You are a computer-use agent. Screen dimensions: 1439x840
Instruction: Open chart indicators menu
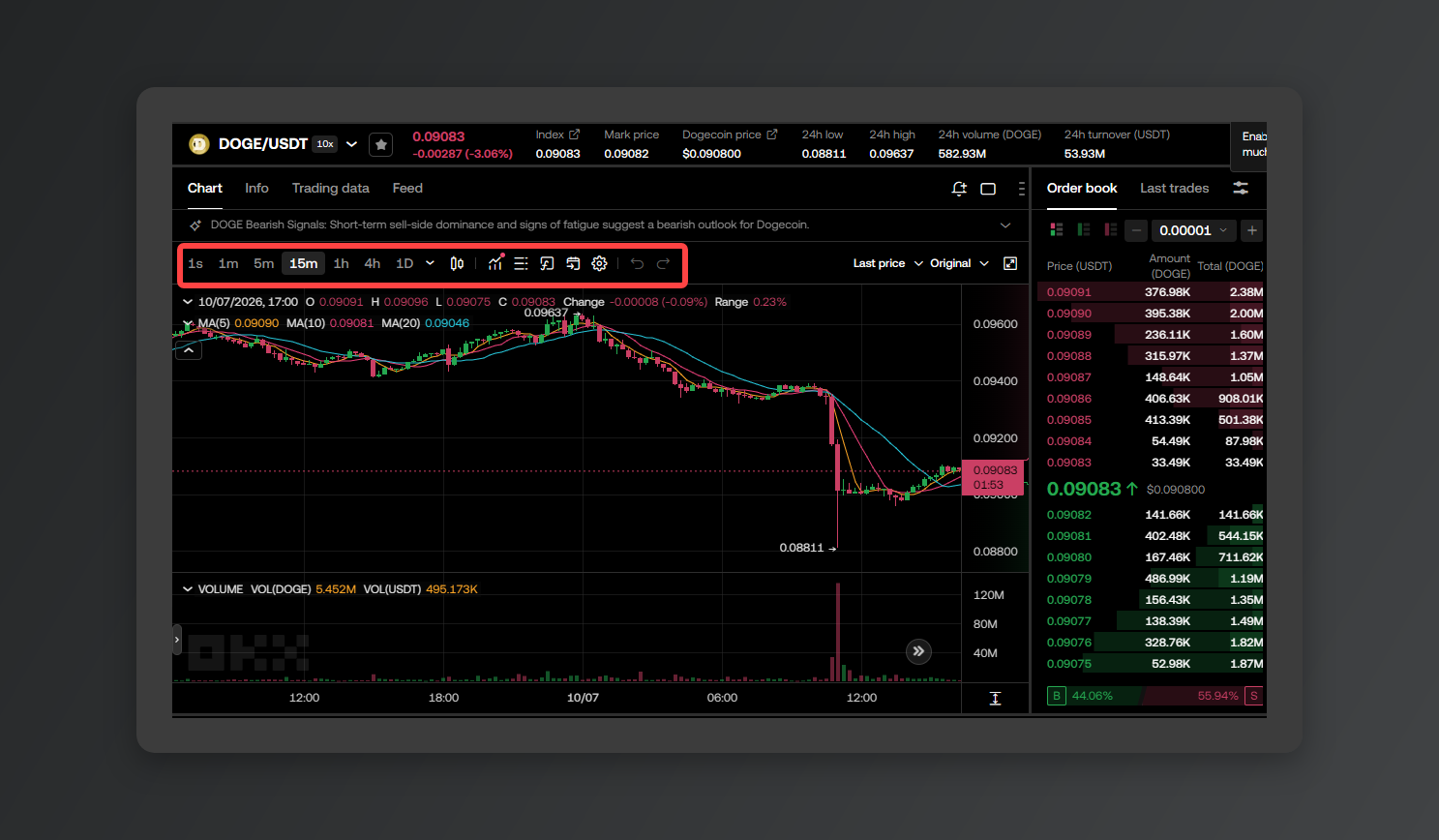(495, 263)
